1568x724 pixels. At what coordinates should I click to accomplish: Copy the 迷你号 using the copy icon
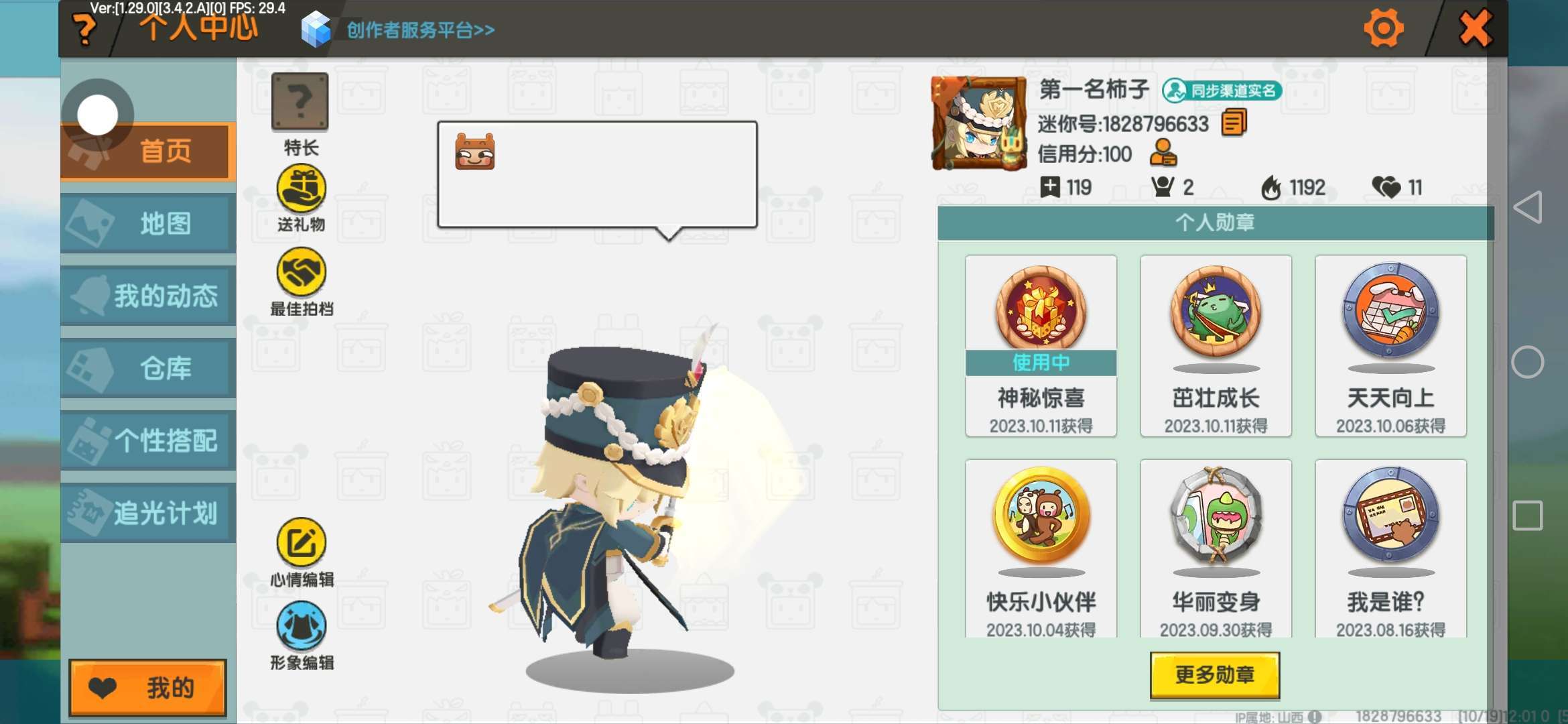click(x=1234, y=123)
